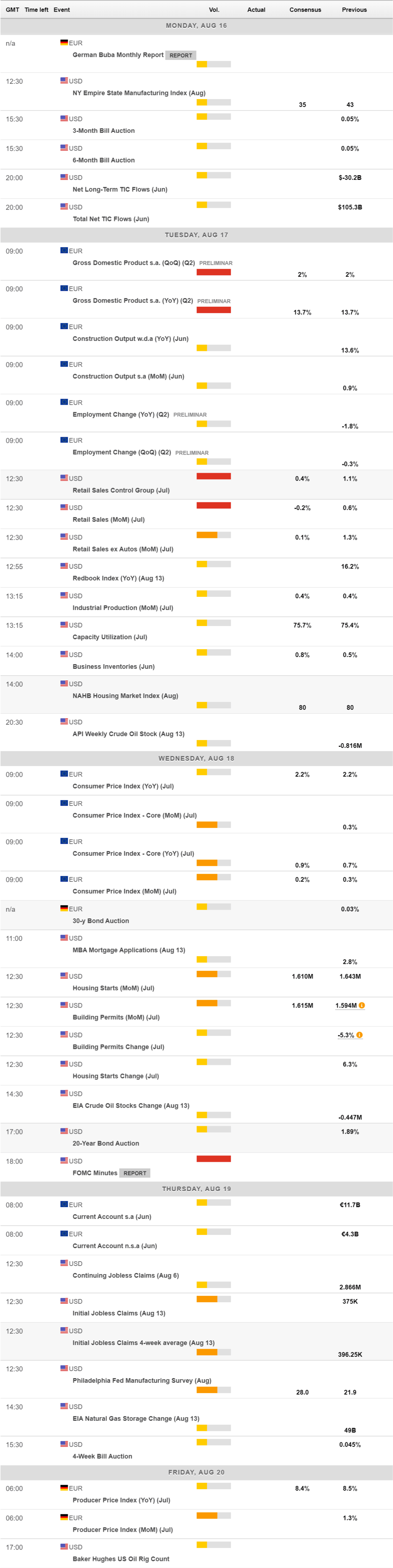
Task: Click German flag for Producer Price Index YoY
Action: (64, 1487)
